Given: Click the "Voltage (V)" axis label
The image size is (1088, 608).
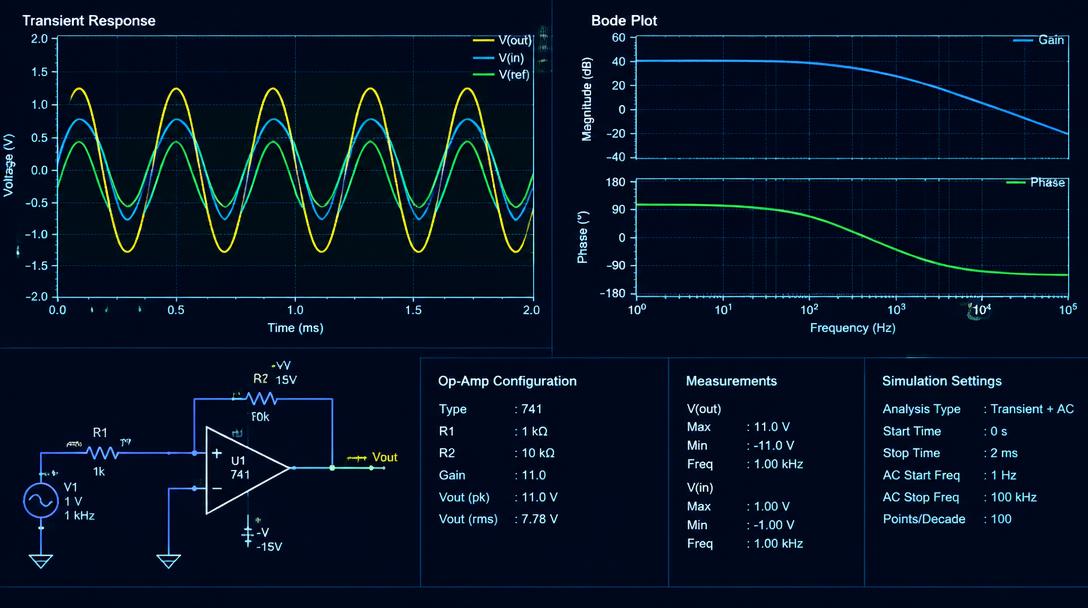Looking at the screenshot, I should pos(9,165).
